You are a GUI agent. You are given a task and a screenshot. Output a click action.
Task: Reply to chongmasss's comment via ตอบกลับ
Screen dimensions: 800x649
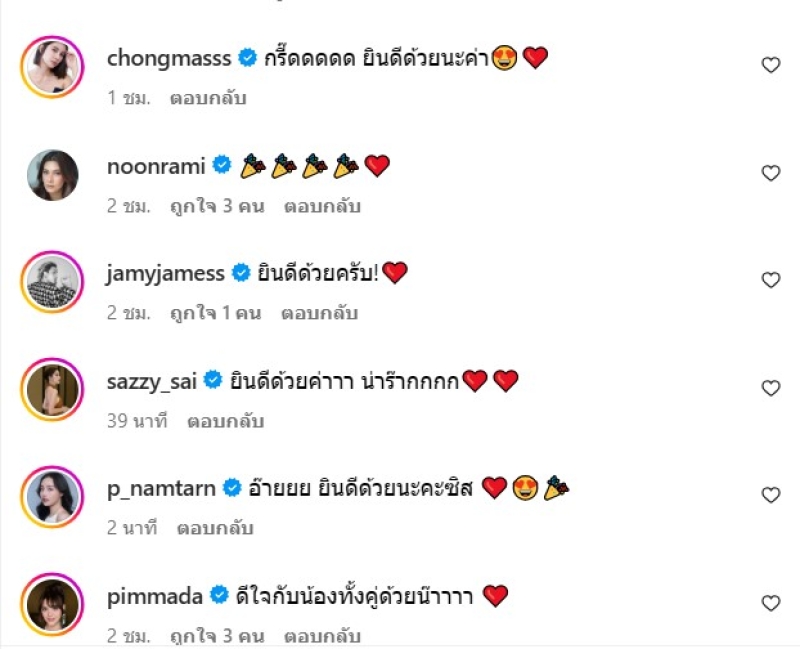tap(208, 98)
